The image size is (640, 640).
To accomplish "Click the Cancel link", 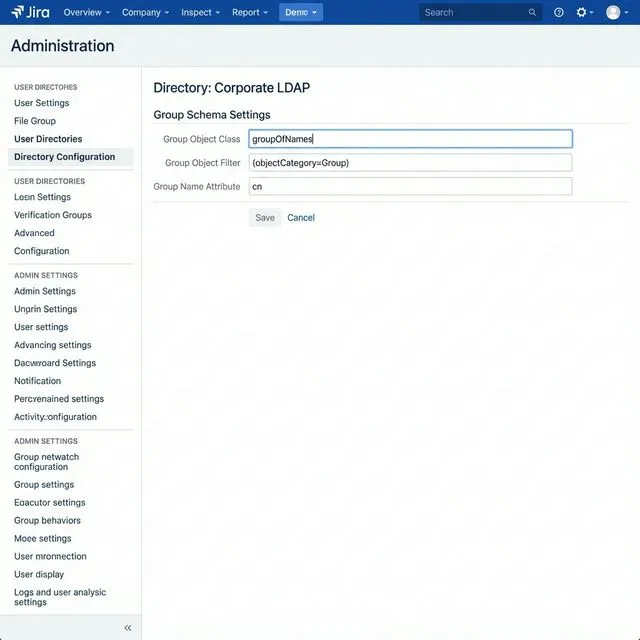I will (x=301, y=217).
